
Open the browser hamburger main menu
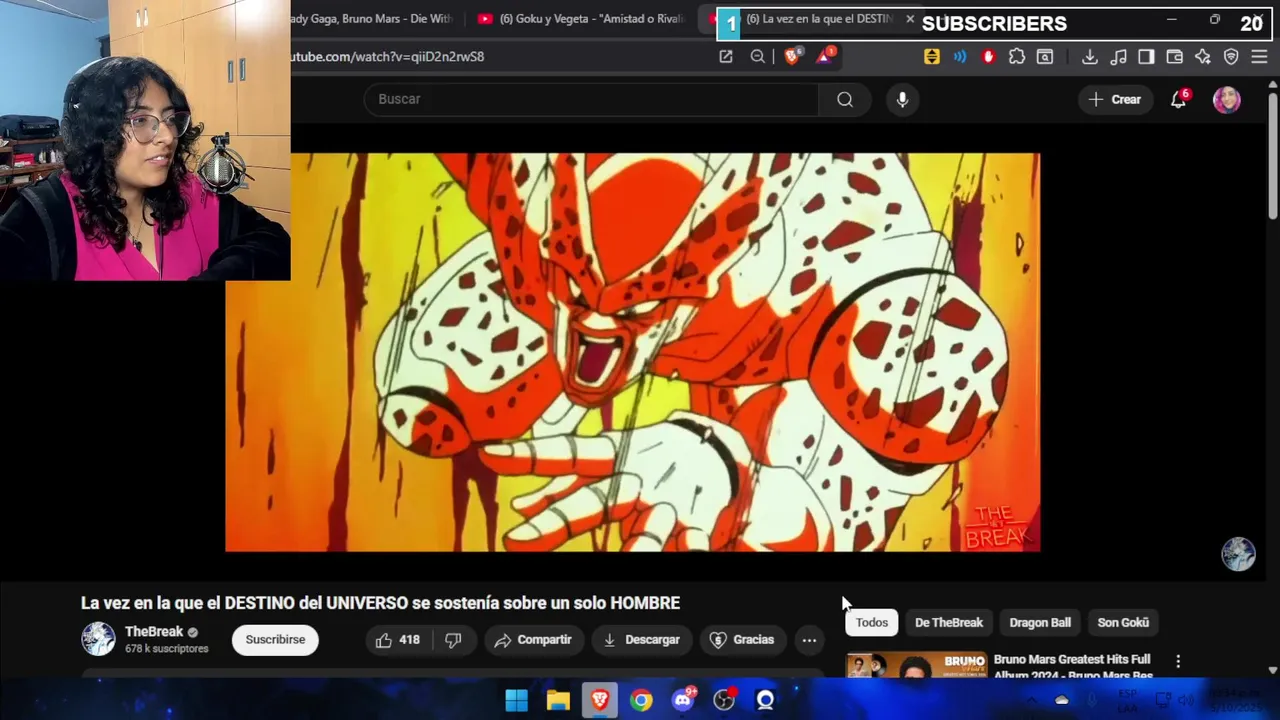tap(1259, 57)
